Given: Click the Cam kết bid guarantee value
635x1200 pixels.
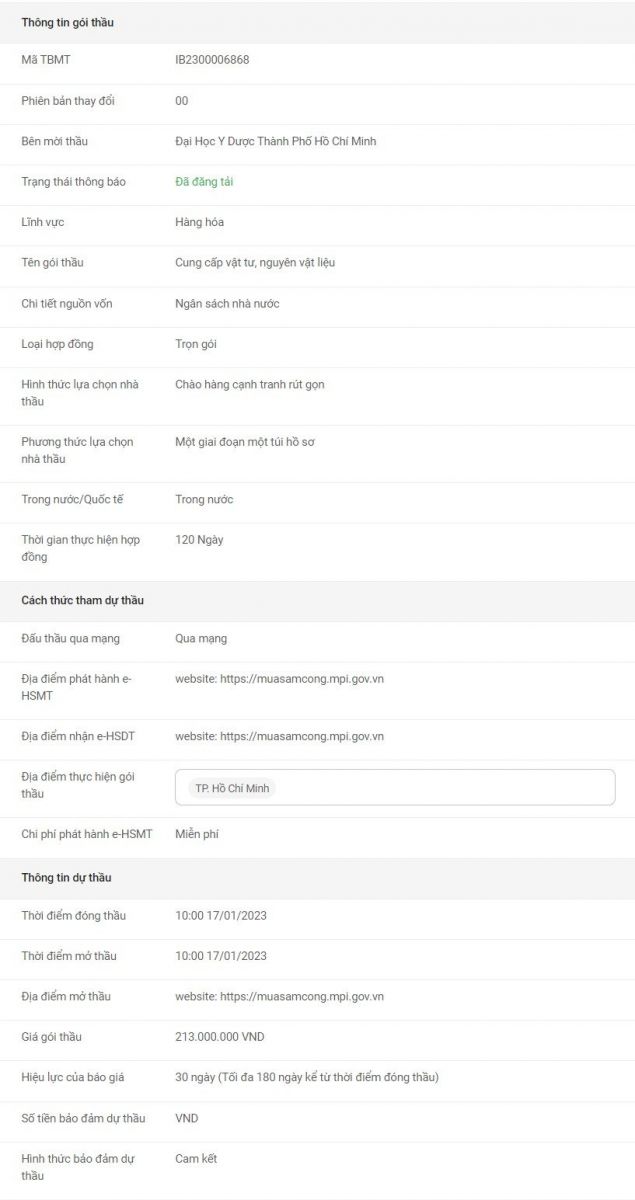Looking at the screenshot, I should (196, 1159).
